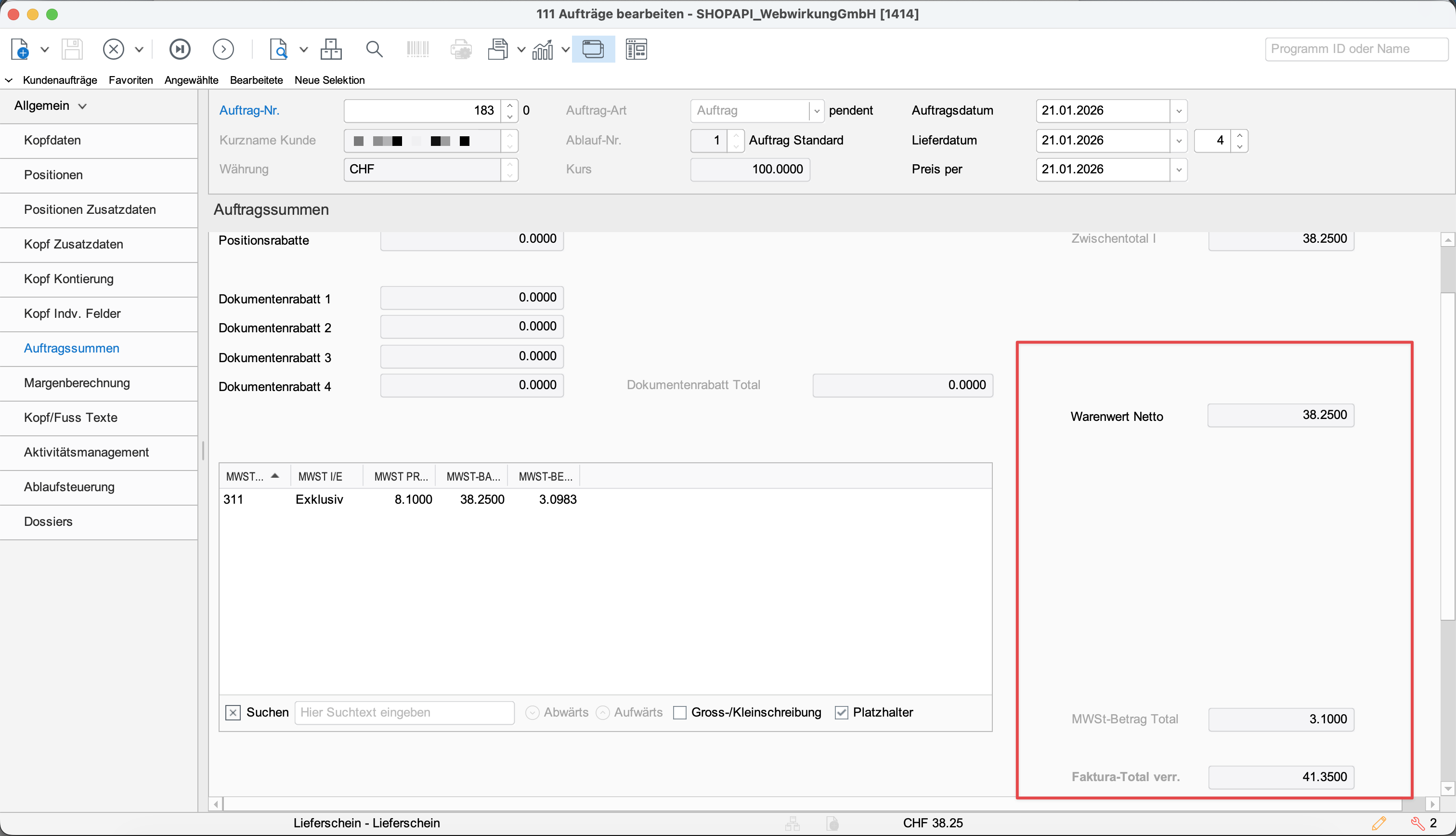
Task: Select the Abwärts radio button
Action: 533,713
